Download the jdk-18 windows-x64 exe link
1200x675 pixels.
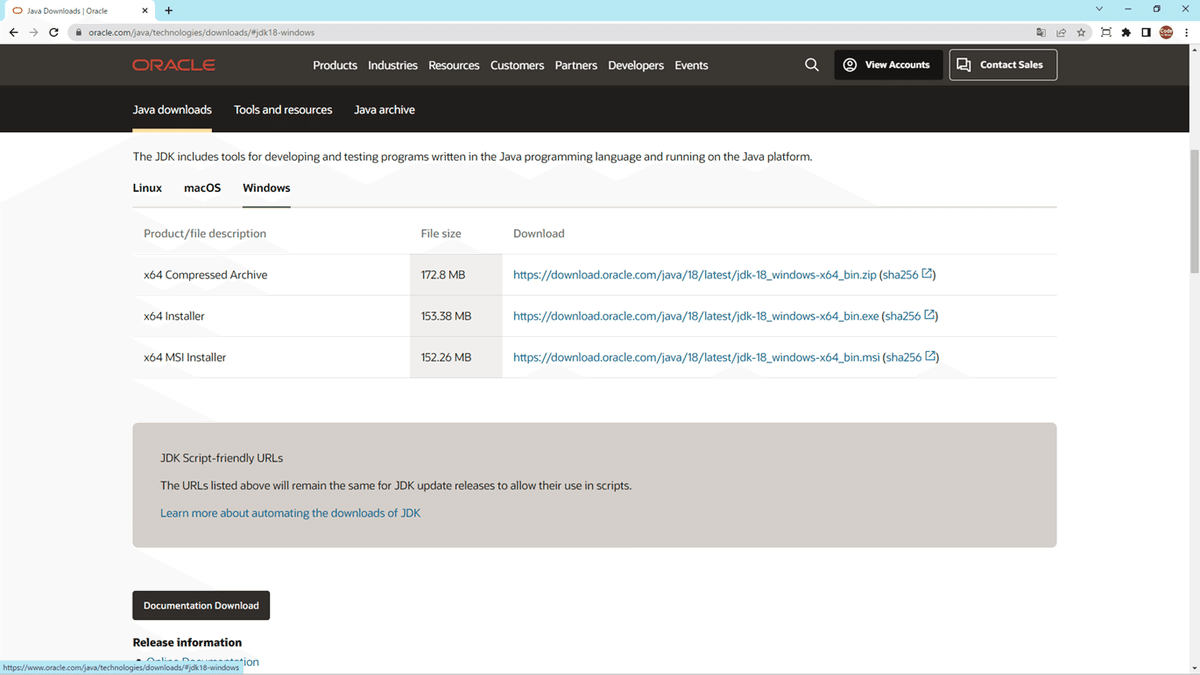[x=696, y=316]
